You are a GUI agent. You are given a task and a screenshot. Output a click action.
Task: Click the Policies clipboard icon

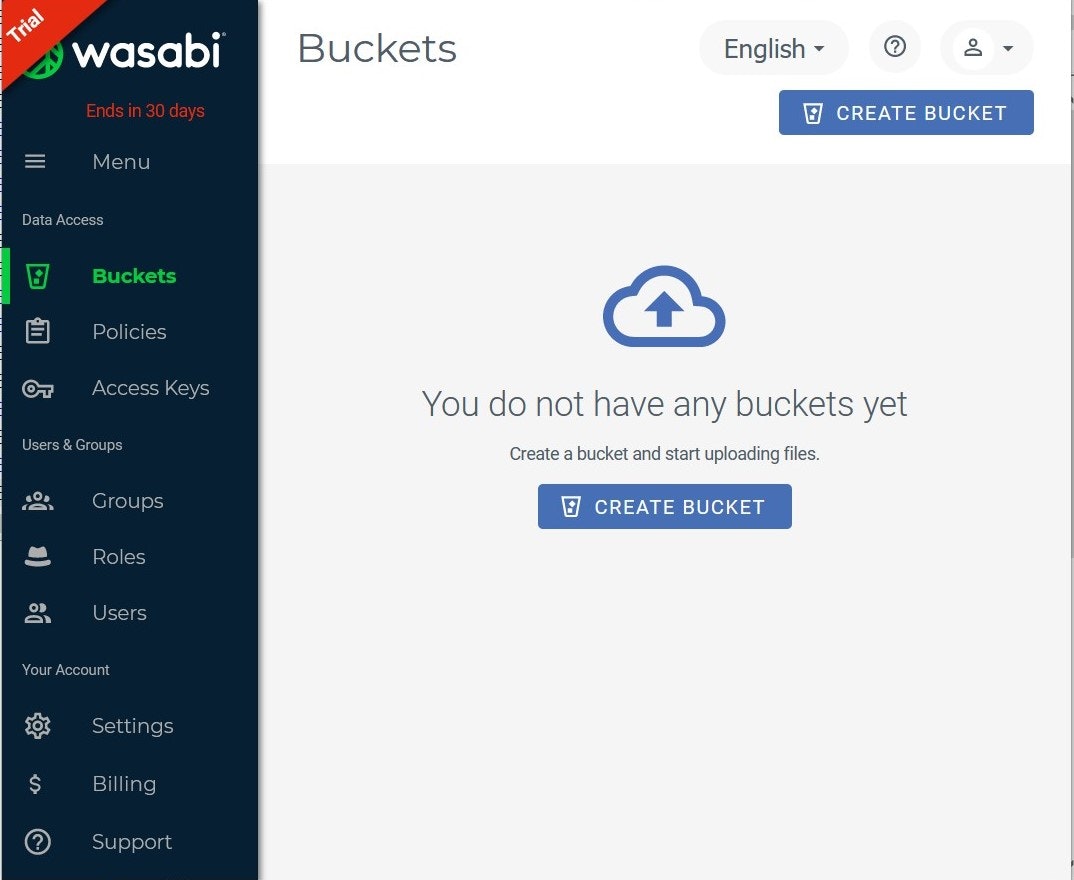coord(37,331)
